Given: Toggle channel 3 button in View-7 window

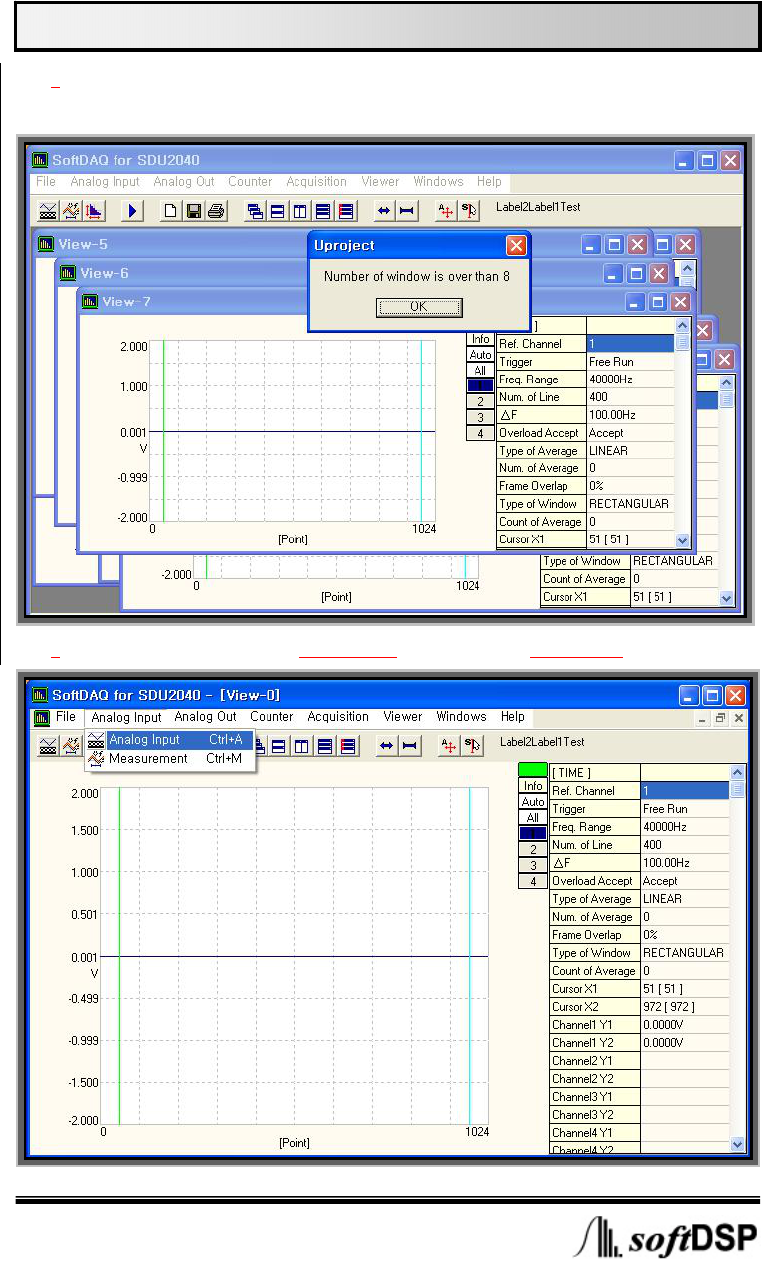Looking at the screenshot, I should point(481,418).
